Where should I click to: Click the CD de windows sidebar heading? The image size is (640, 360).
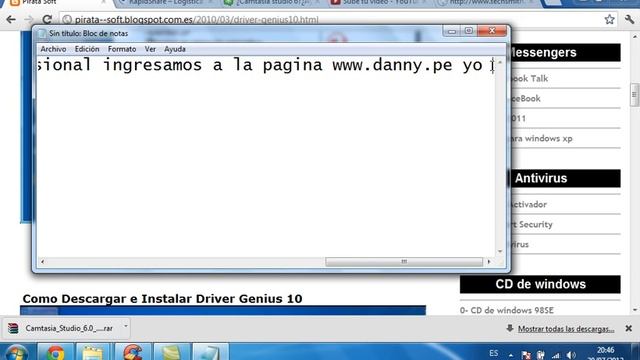[540, 284]
